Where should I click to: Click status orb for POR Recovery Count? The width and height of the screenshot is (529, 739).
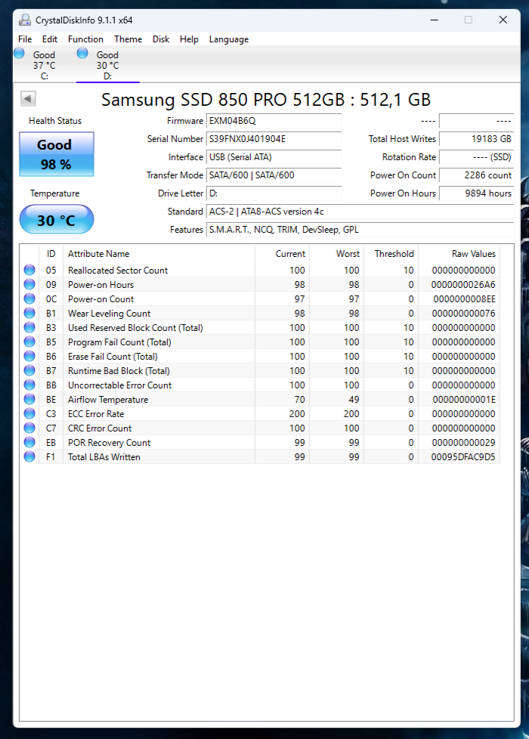tap(29, 442)
